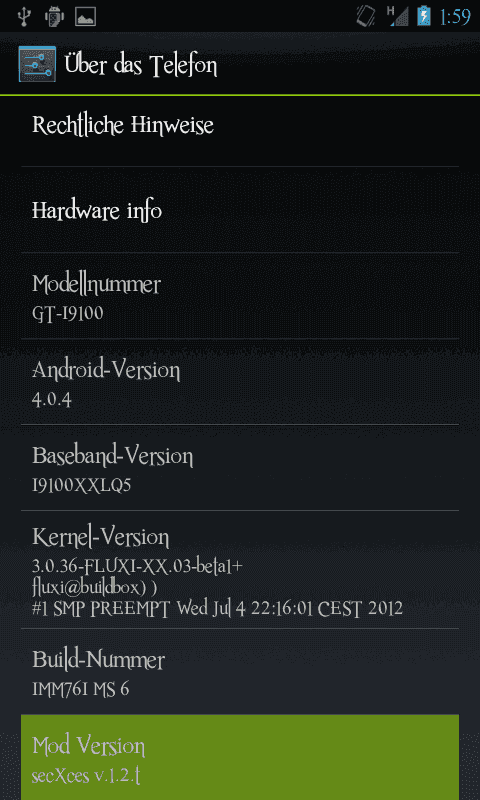Select Baseband-Version I9100XXLQ5 row
This screenshot has width=480, height=800.
click(240, 467)
